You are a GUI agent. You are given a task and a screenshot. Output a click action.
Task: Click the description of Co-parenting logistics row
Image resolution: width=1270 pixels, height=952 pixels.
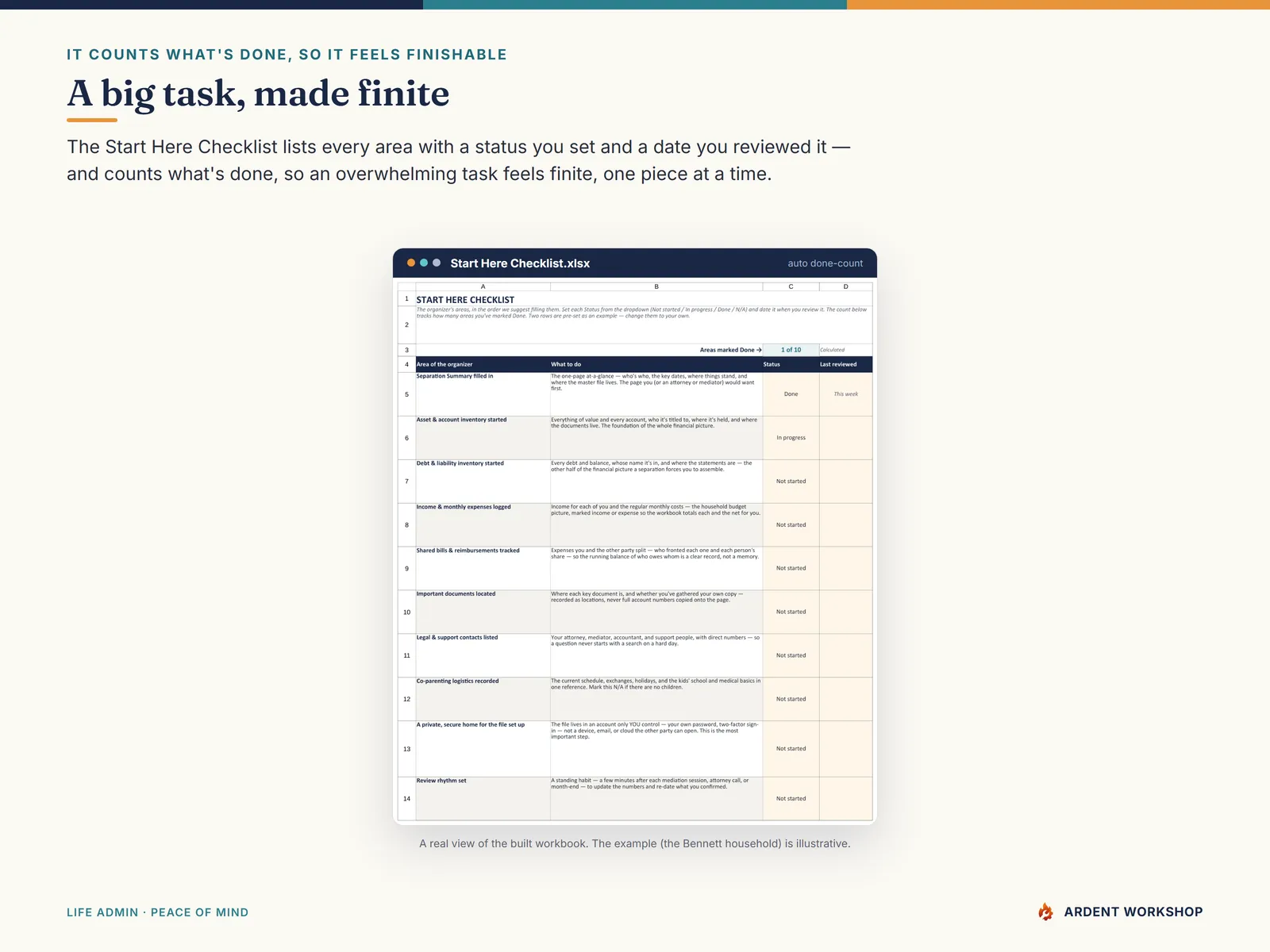(656, 699)
